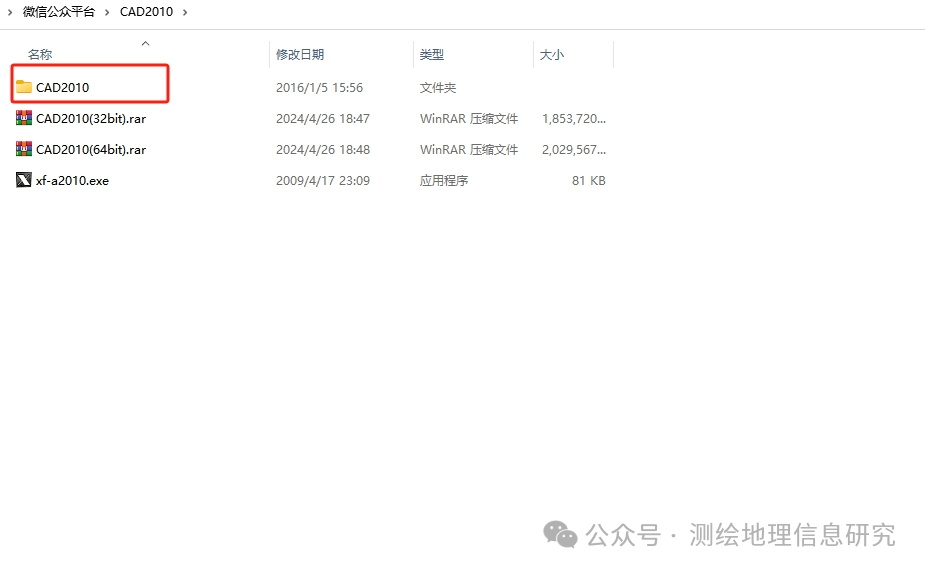Expand the chevron after CAD2010 breadcrumb
This screenshot has width=925, height=572.
(x=185, y=12)
